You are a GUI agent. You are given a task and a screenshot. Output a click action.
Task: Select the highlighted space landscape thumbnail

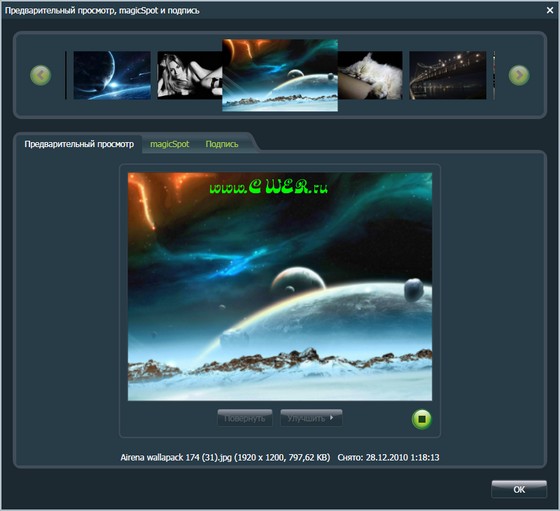coord(280,75)
